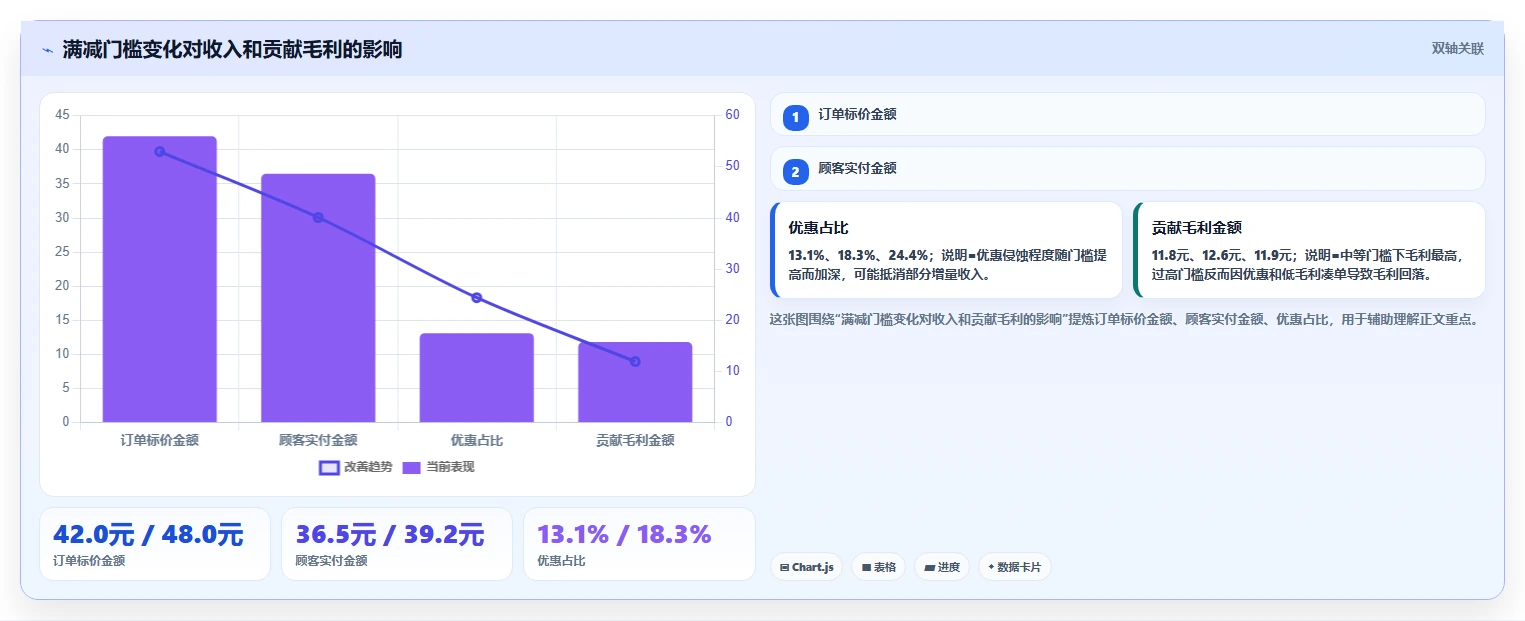
Task: Click the 订单标价金额 x-axis label
Action: click(x=160, y=440)
